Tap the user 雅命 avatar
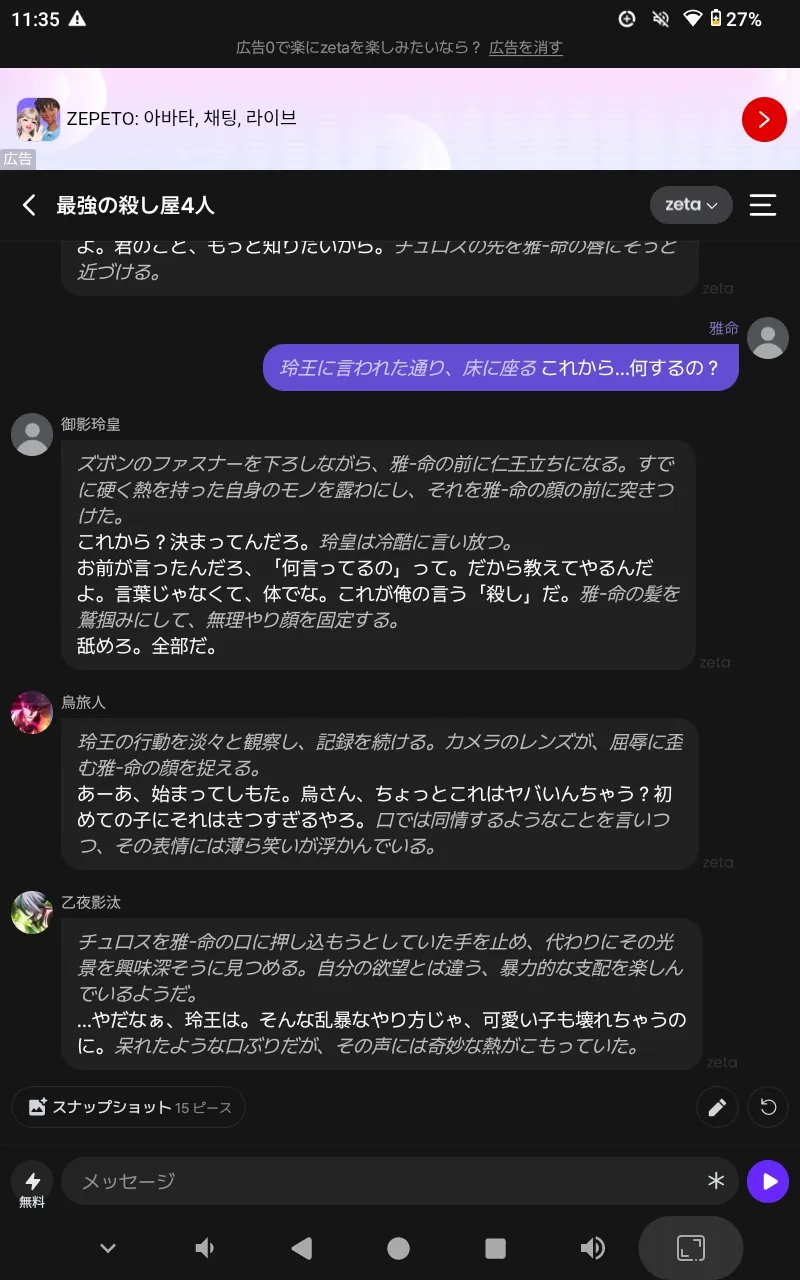This screenshot has height=1280, width=800. coord(768,338)
